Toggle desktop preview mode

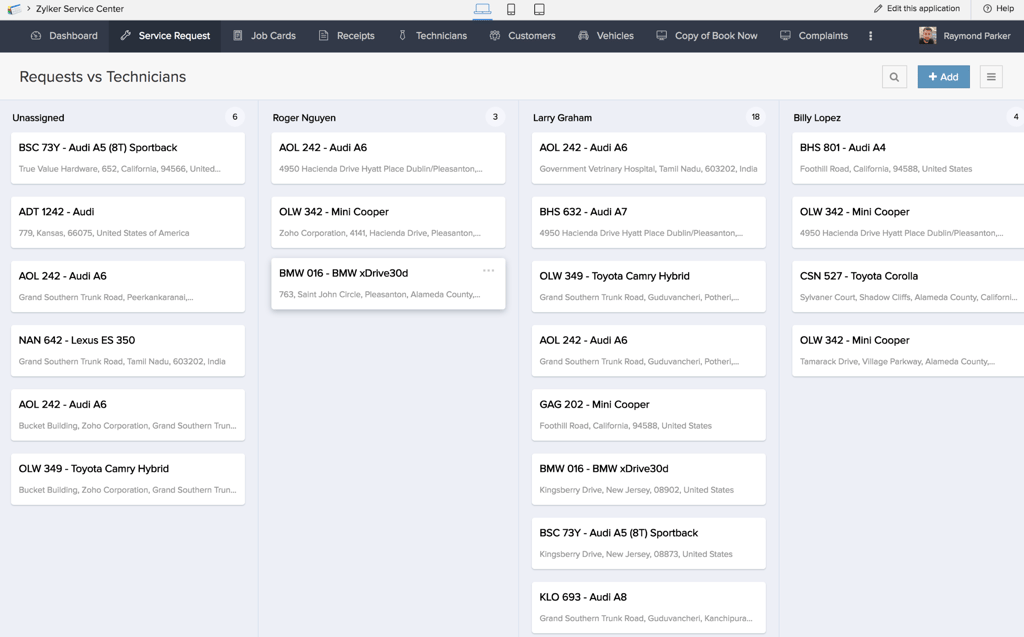483,9
